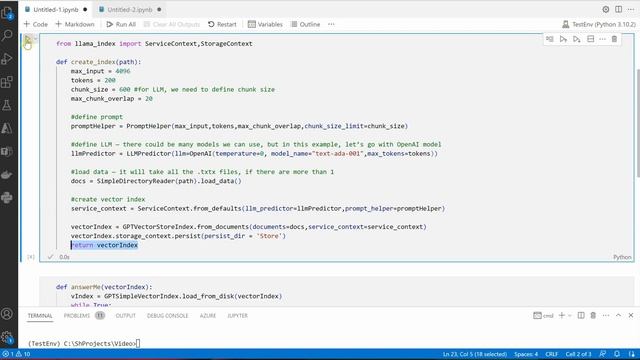Open notebook settings gear at top right

tap(606, 9)
